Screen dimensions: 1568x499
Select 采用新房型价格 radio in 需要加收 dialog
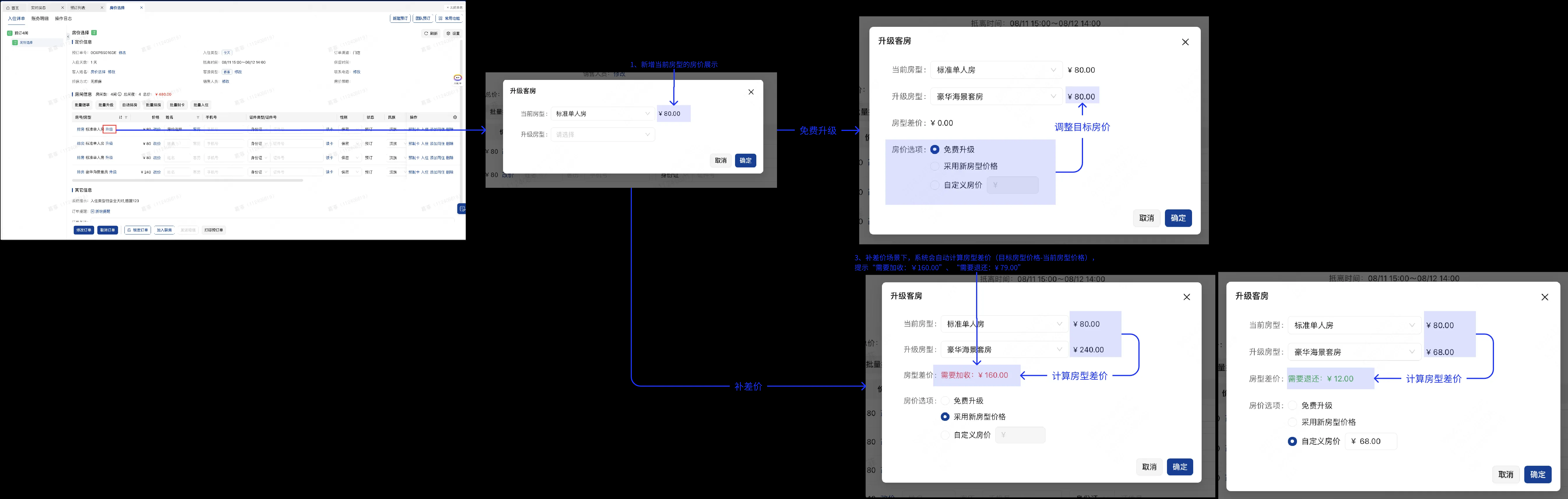(945, 417)
